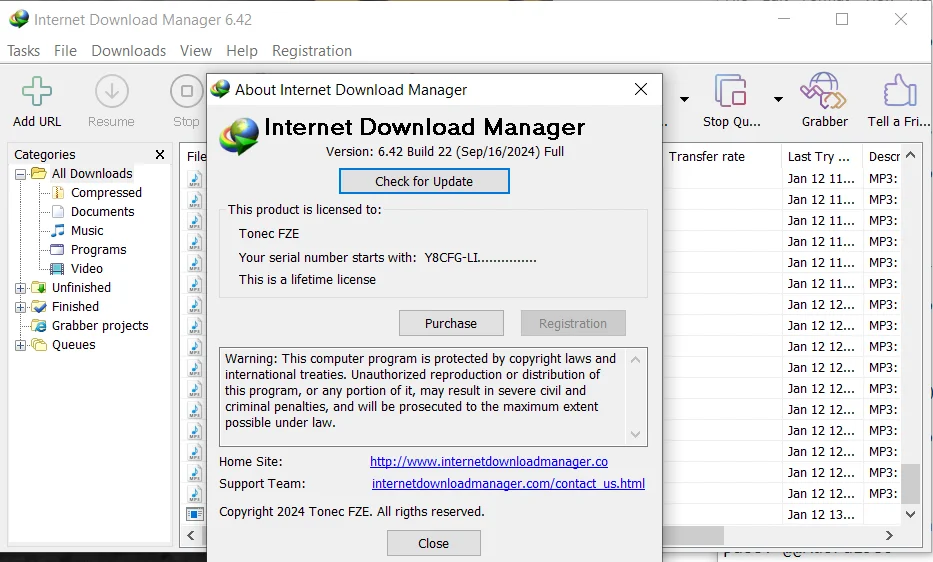933x562 pixels.
Task: Expand the Queues category
Action: pos(20,346)
